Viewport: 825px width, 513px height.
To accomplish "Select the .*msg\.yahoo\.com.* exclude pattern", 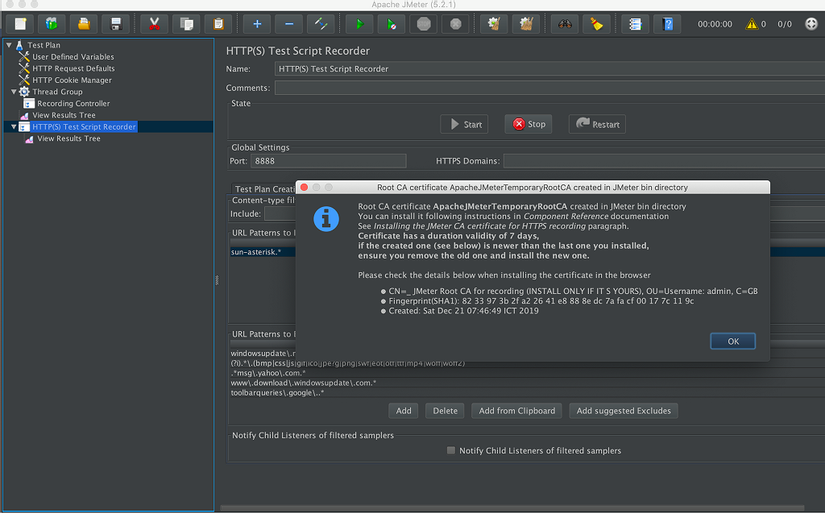I will point(268,373).
